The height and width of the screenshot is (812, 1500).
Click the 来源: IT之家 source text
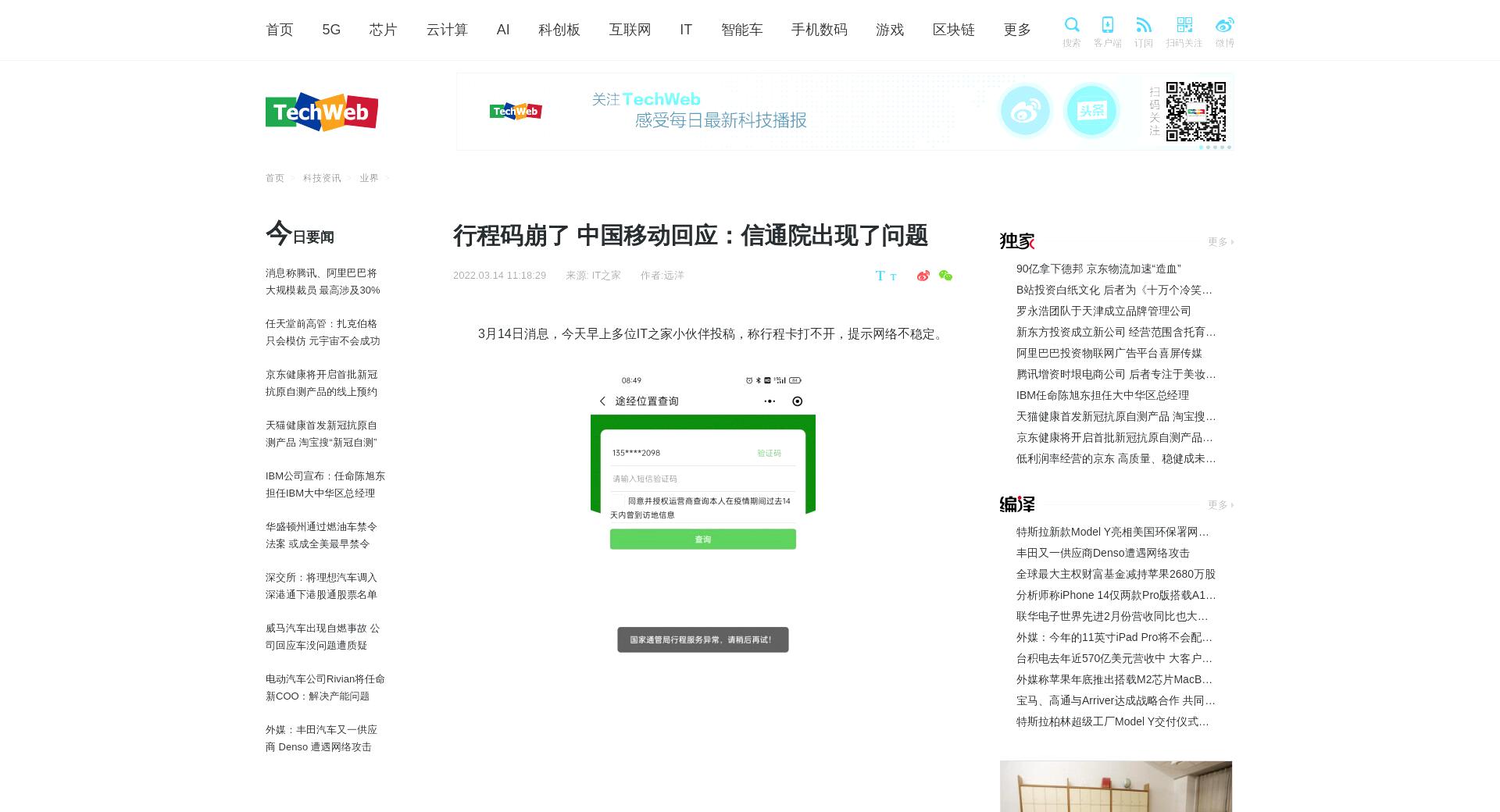coord(593,276)
